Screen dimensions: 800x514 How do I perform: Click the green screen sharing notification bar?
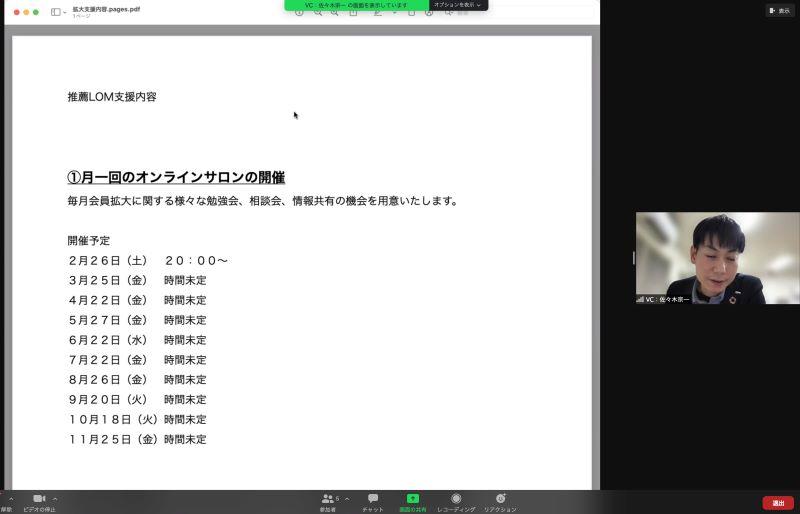(x=356, y=5)
